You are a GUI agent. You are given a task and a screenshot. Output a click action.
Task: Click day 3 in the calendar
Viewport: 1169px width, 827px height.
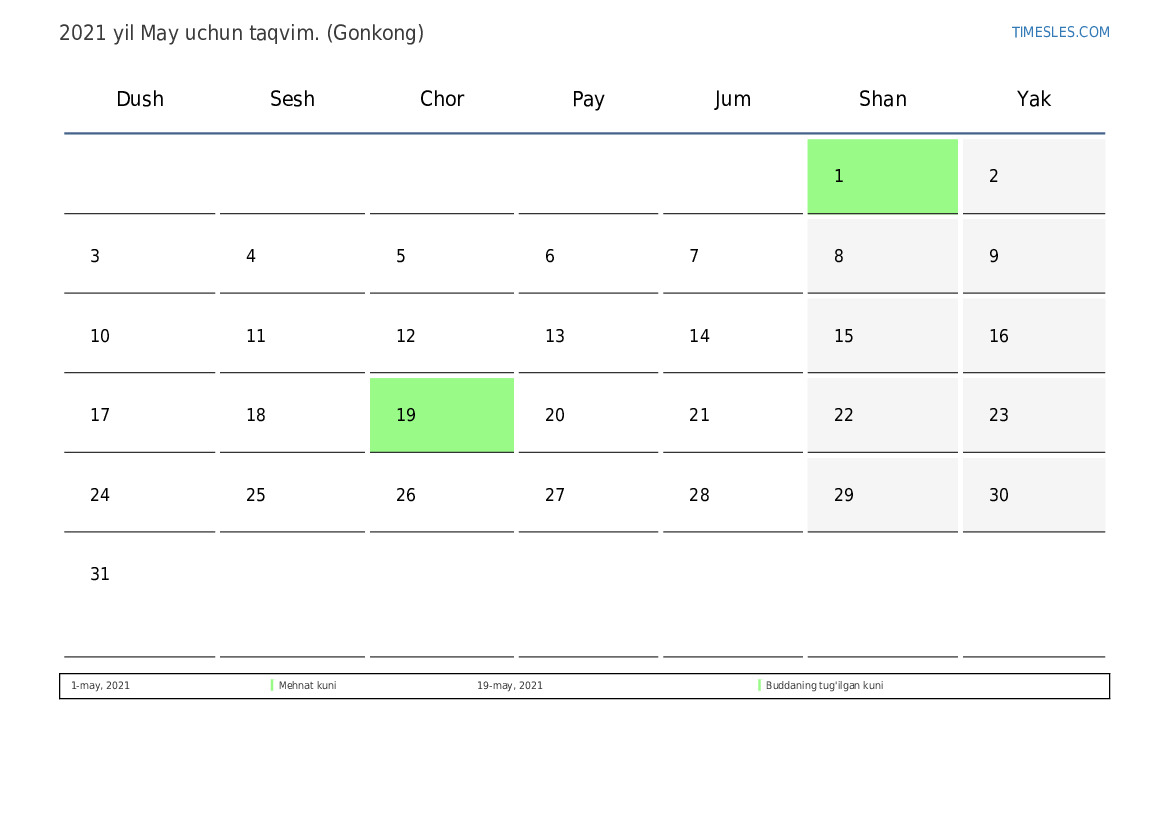tap(139, 256)
